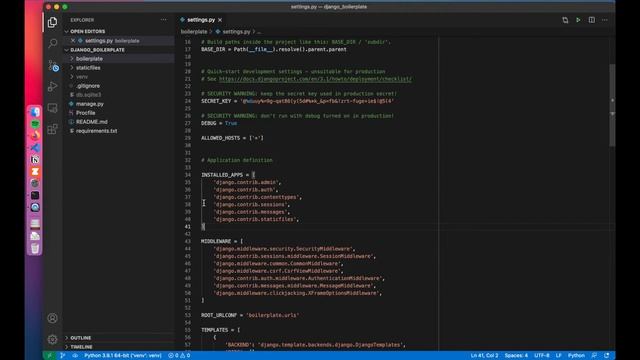
Task: Collapse the Open Editors section
Action: click(87, 31)
